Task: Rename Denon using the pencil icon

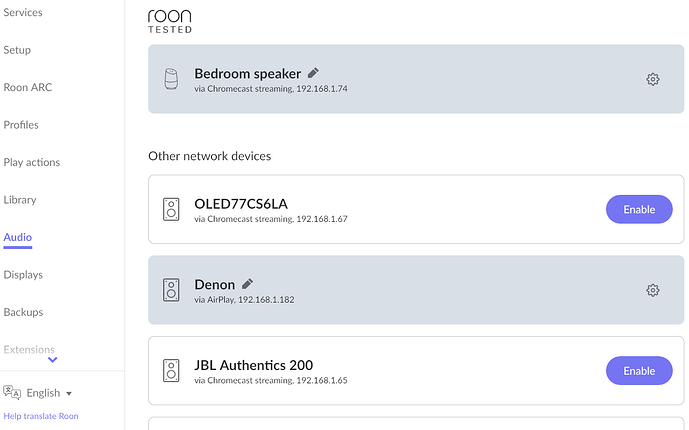Action: pos(247,284)
